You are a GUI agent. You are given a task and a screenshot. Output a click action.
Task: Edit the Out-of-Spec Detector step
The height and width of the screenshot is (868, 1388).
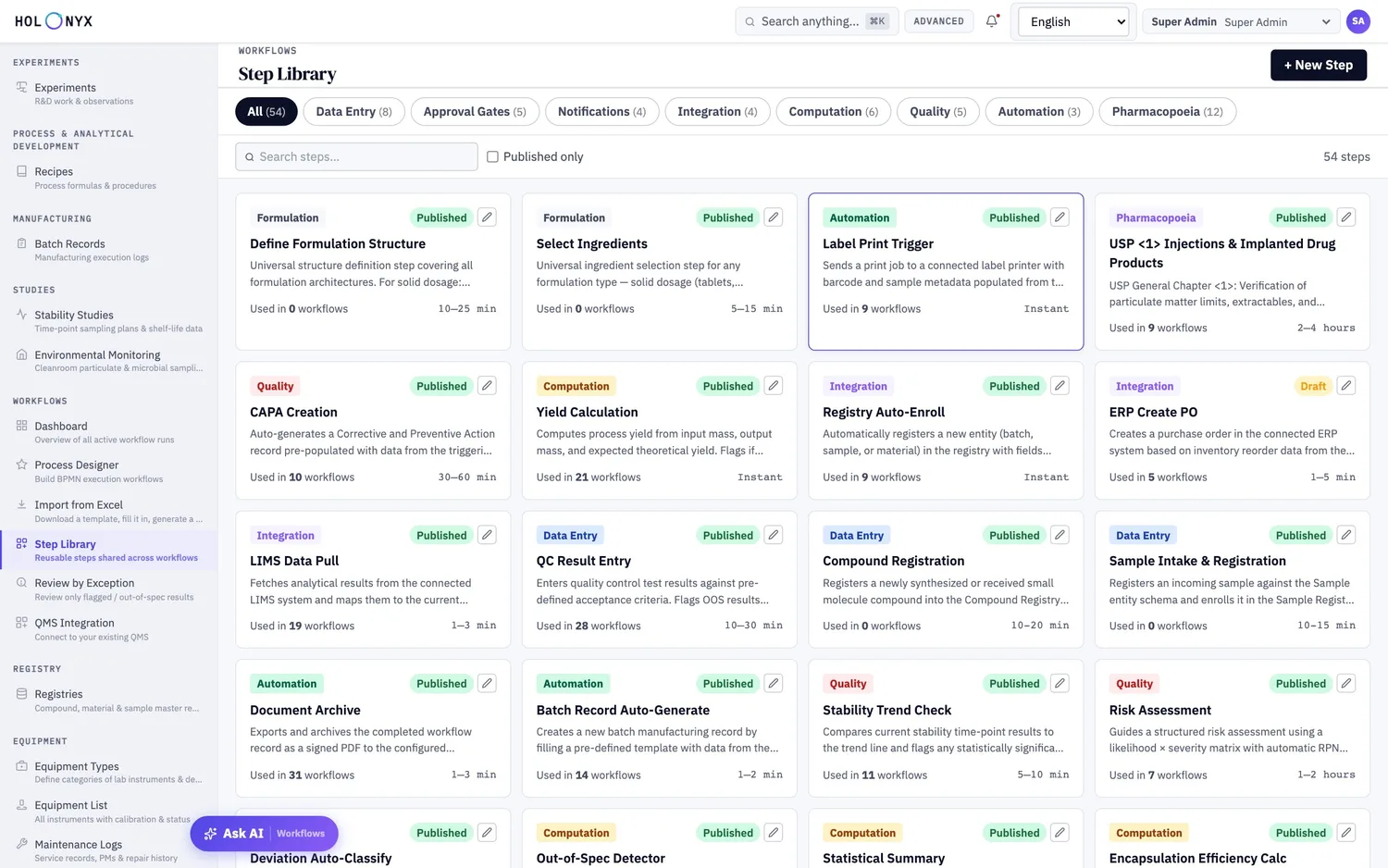point(774,833)
